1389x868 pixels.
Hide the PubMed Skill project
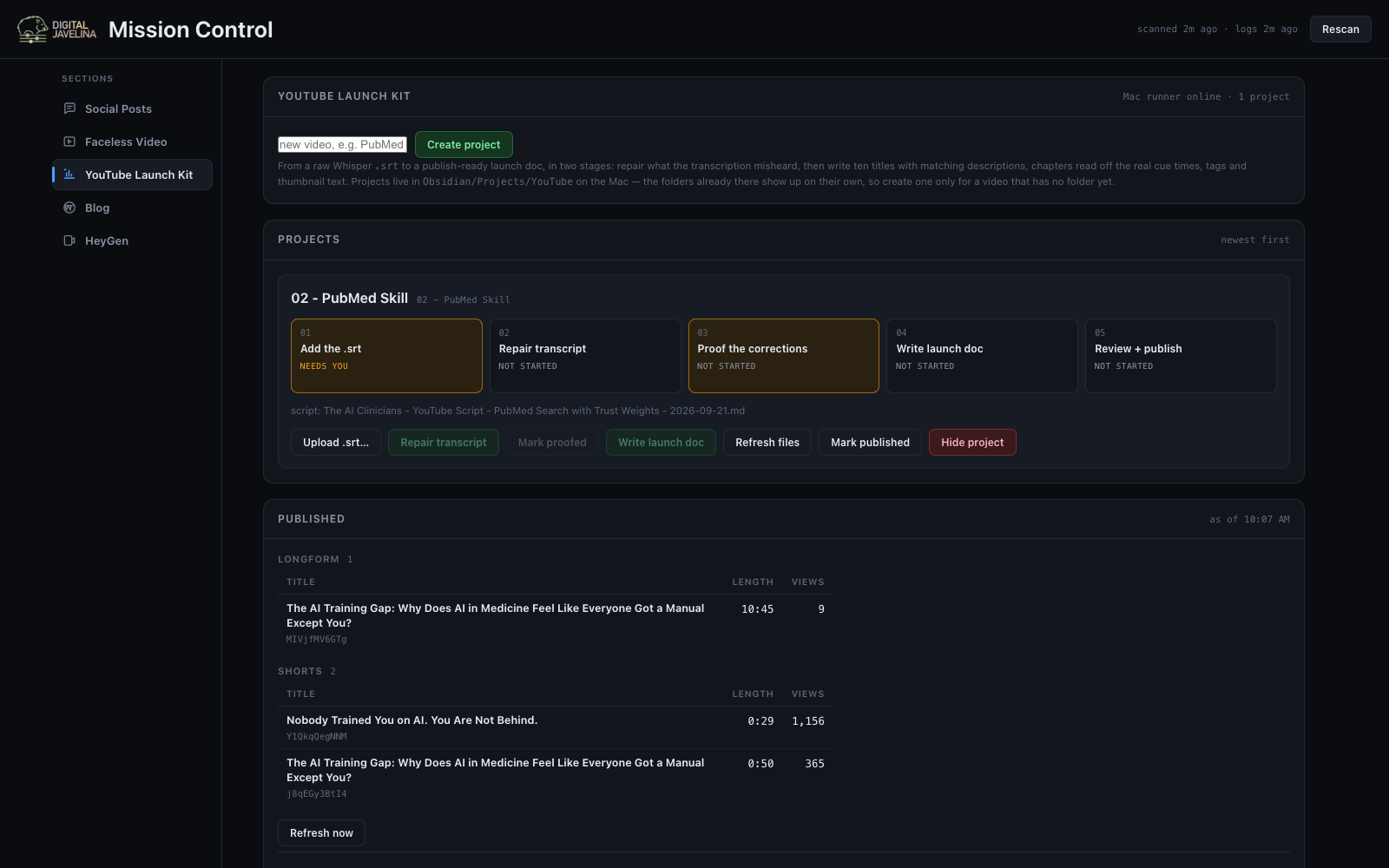click(x=972, y=443)
